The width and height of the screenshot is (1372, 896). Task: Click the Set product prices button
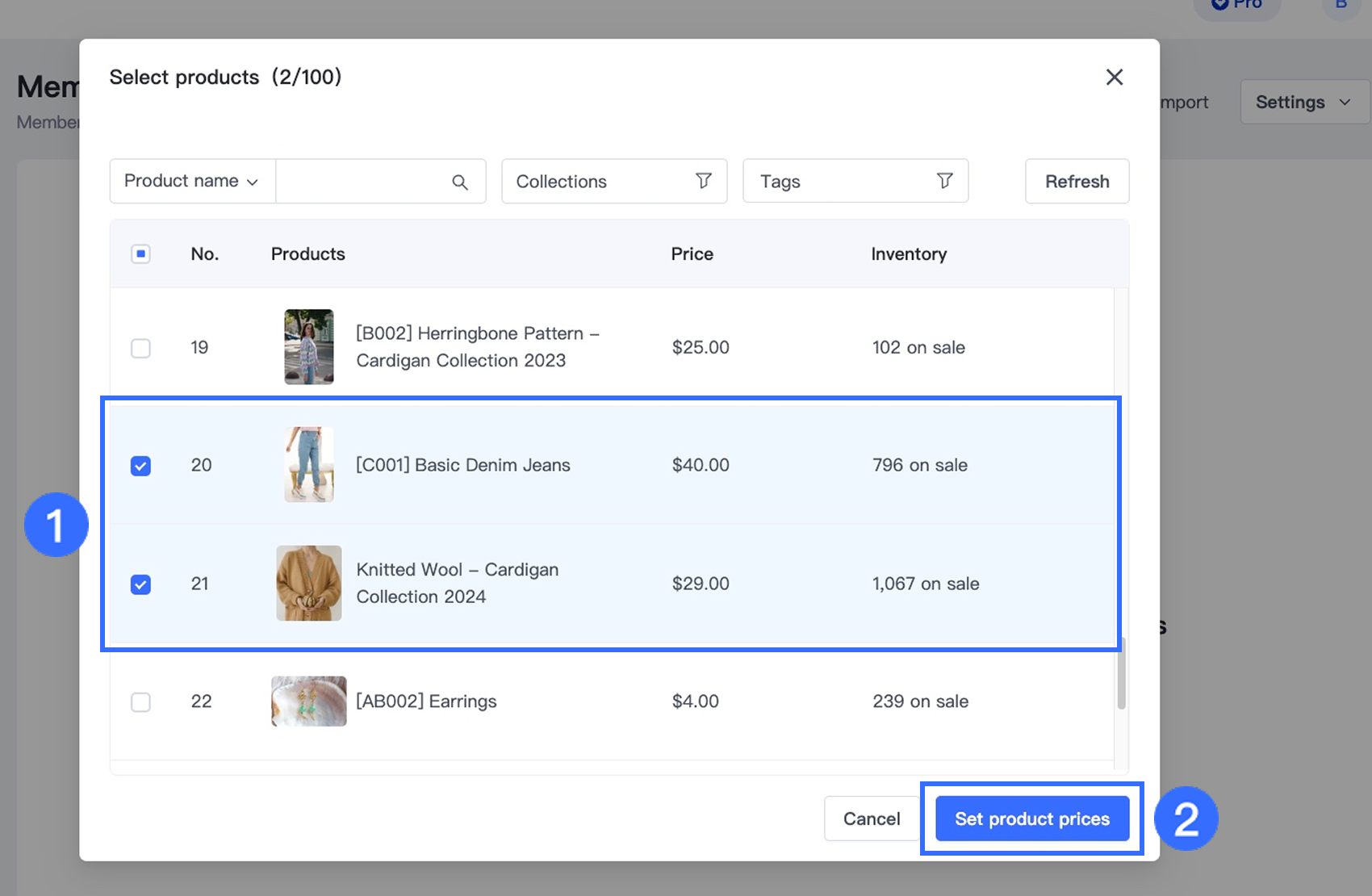point(1031,819)
